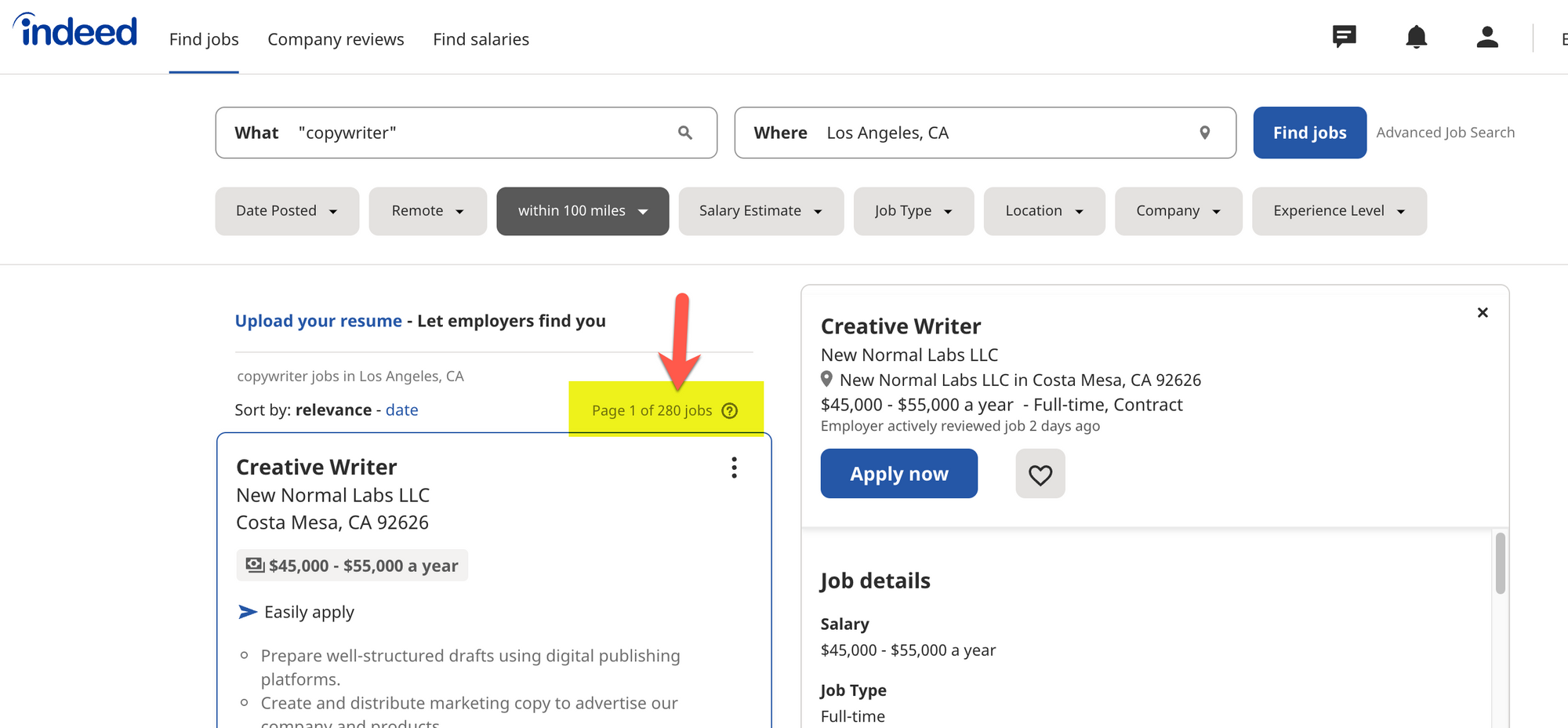Open the within 100 miles distance filter
The height and width of the screenshot is (728, 1568).
tap(583, 211)
